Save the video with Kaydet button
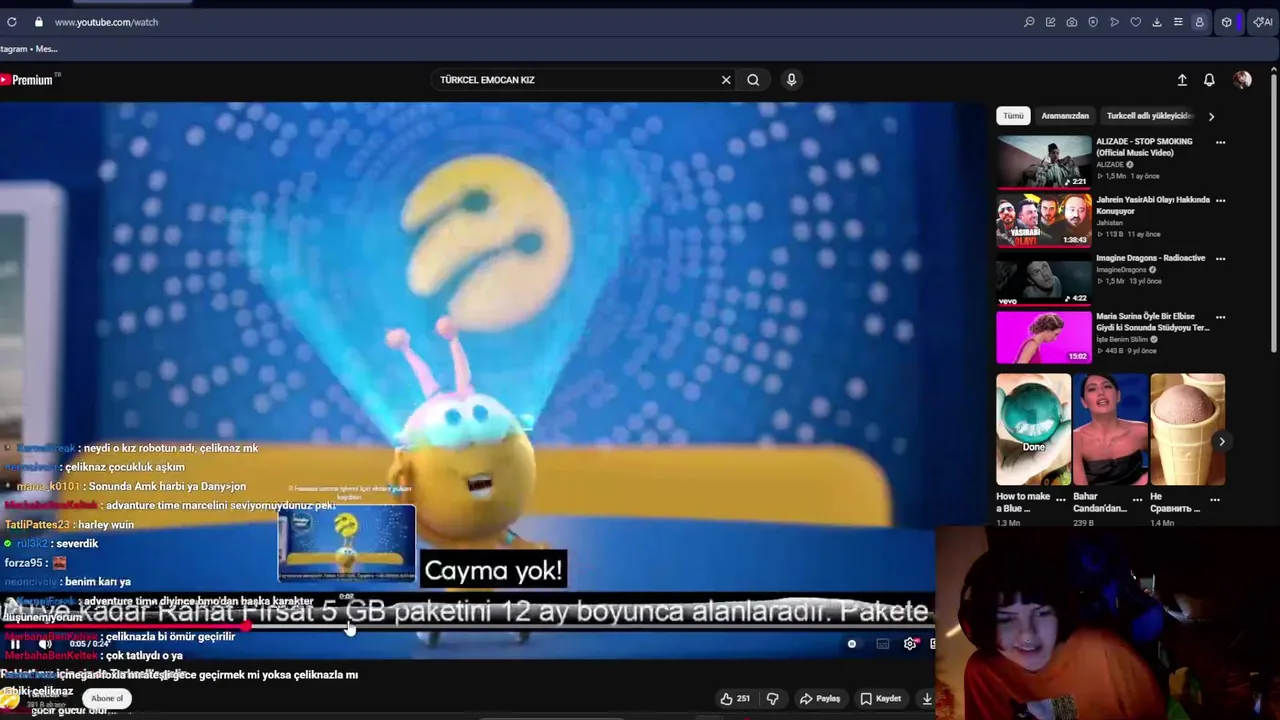The image size is (1280, 720). pos(881,699)
